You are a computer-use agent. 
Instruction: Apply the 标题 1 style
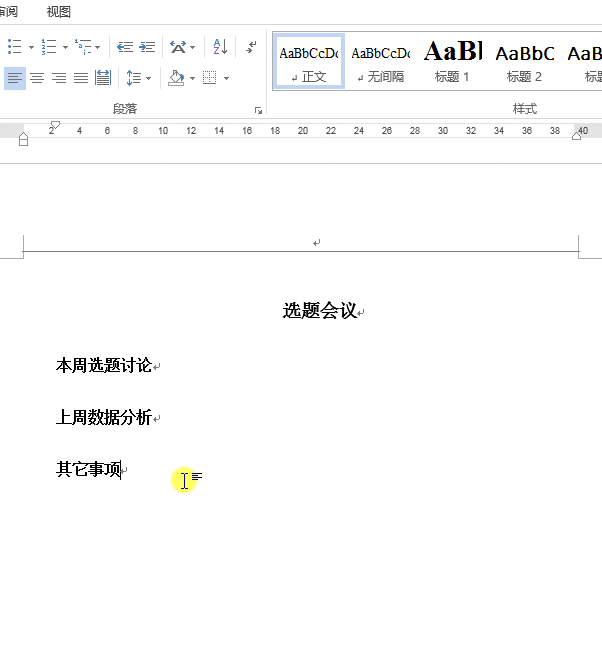[x=452, y=61]
